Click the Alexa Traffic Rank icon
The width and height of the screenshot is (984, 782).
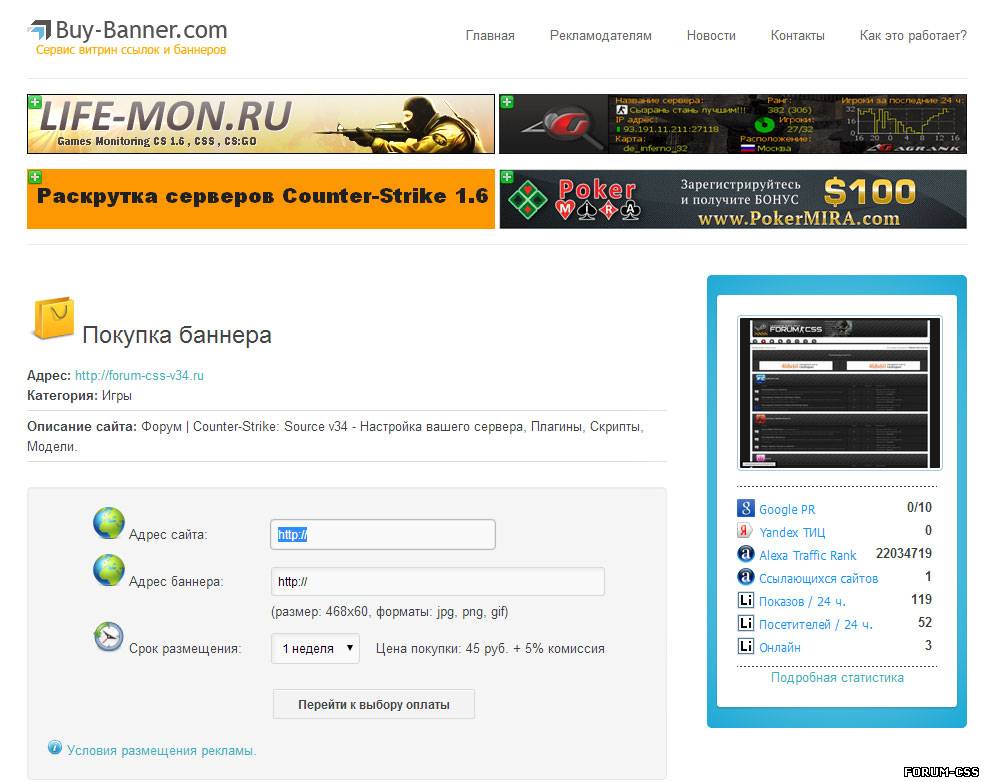tap(746, 554)
